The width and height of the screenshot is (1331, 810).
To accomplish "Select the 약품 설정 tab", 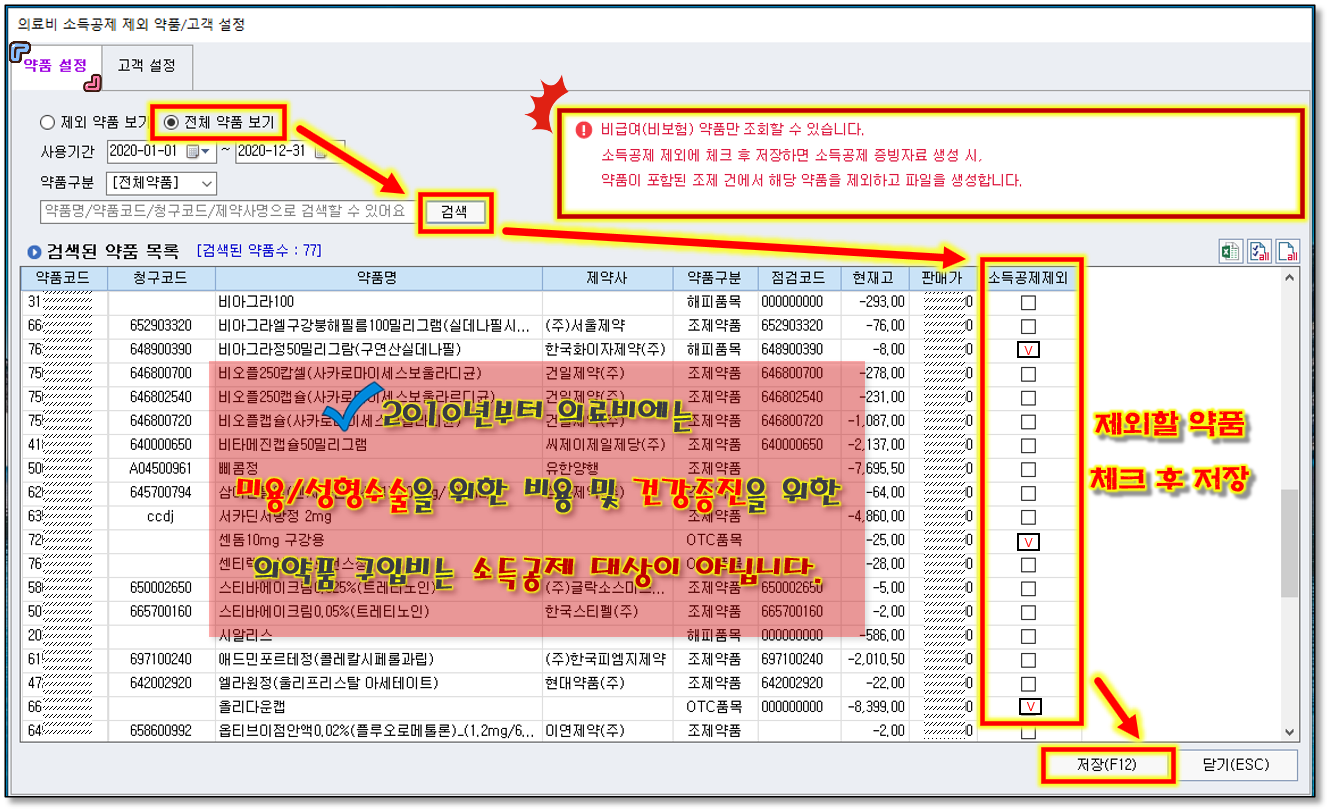I will pos(55,66).
